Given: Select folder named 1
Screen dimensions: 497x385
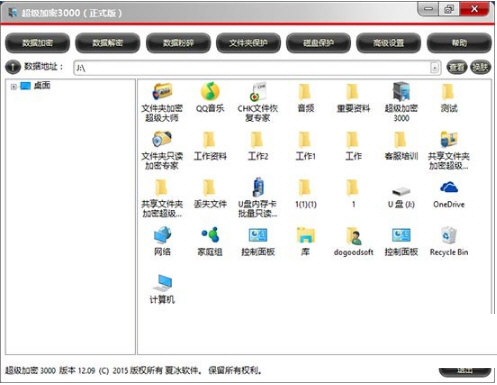Looking at the screenshot, I should tap(353, 193).
